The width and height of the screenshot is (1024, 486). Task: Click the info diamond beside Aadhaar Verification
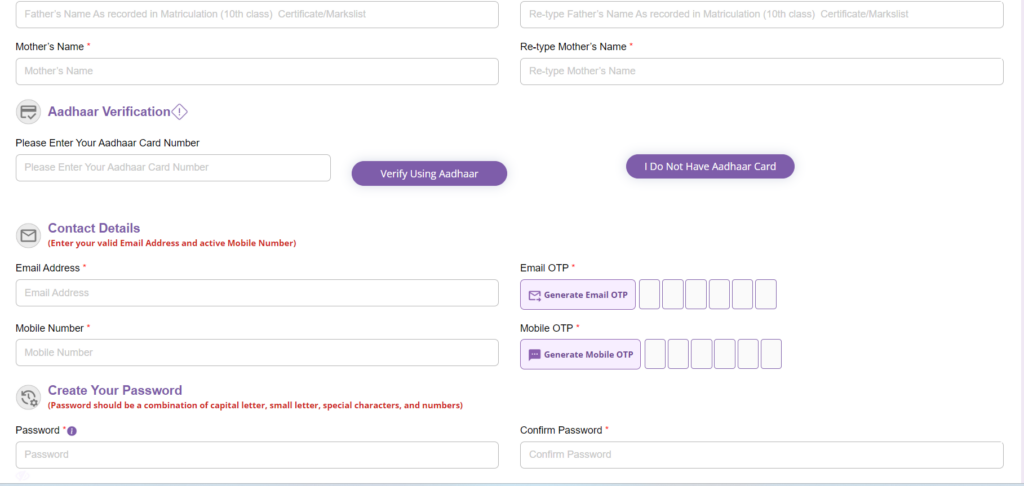(x=180, y=112)
